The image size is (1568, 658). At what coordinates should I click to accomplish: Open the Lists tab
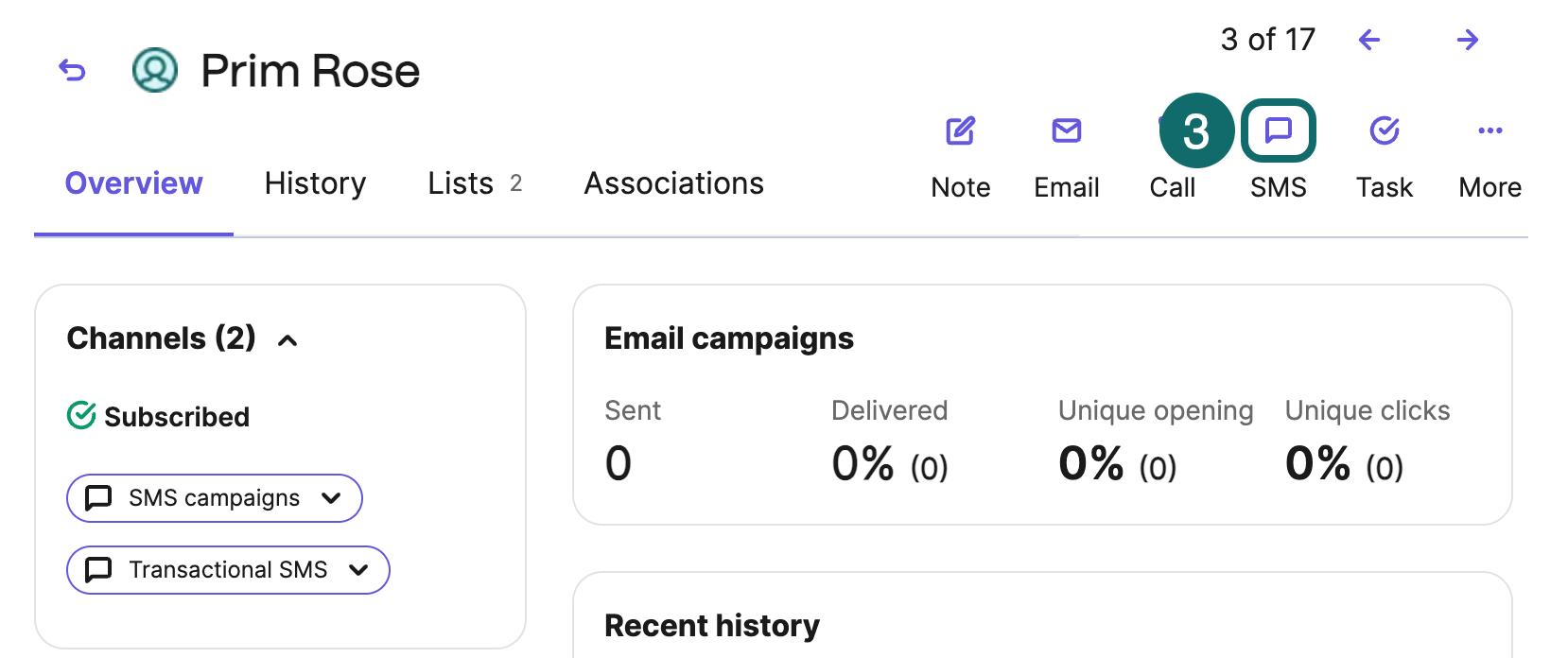(461, 183)
